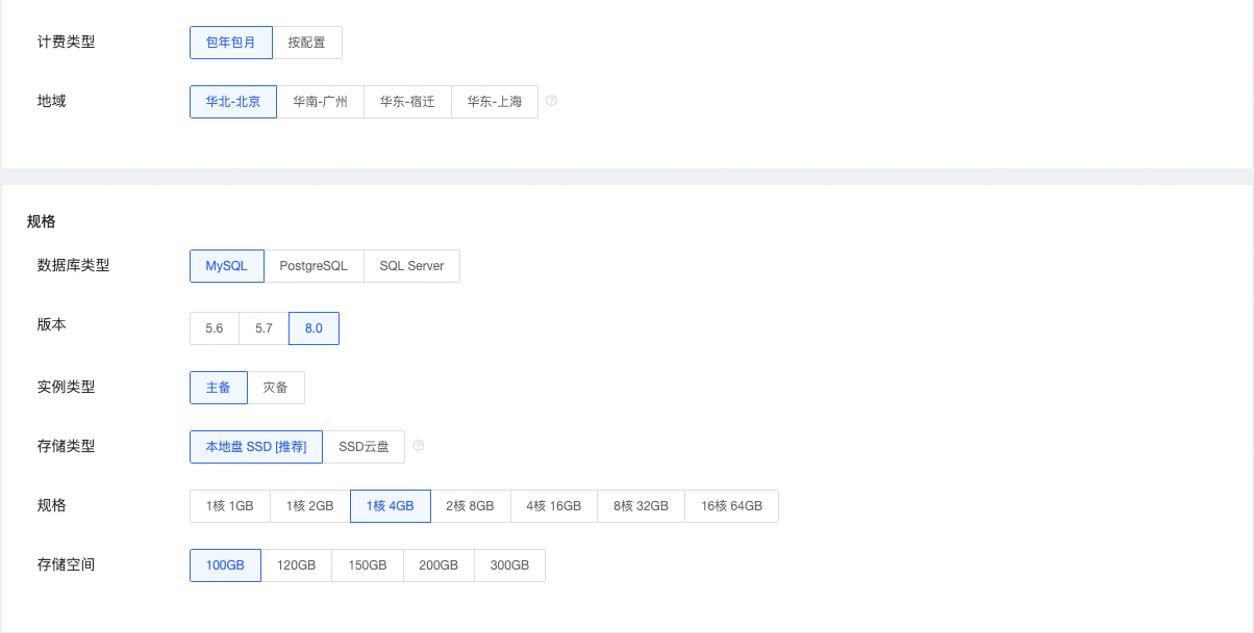Click the help icon next to region options
Viewport: 1254px width, 633px height.
coord(551,101)
